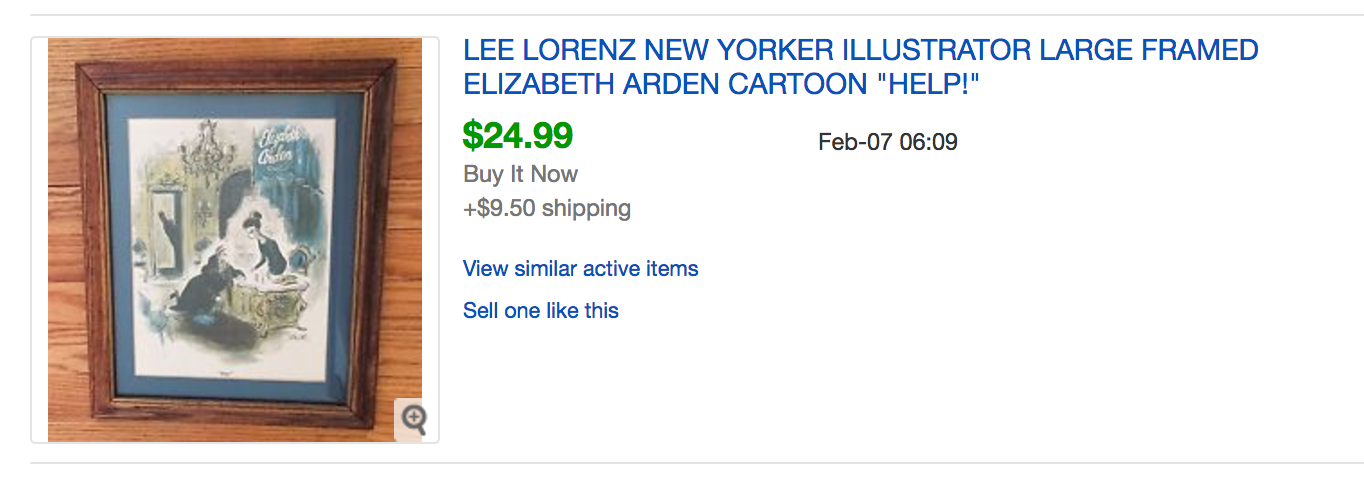Click the "+$9.50 shipping" text

(546, 209)
